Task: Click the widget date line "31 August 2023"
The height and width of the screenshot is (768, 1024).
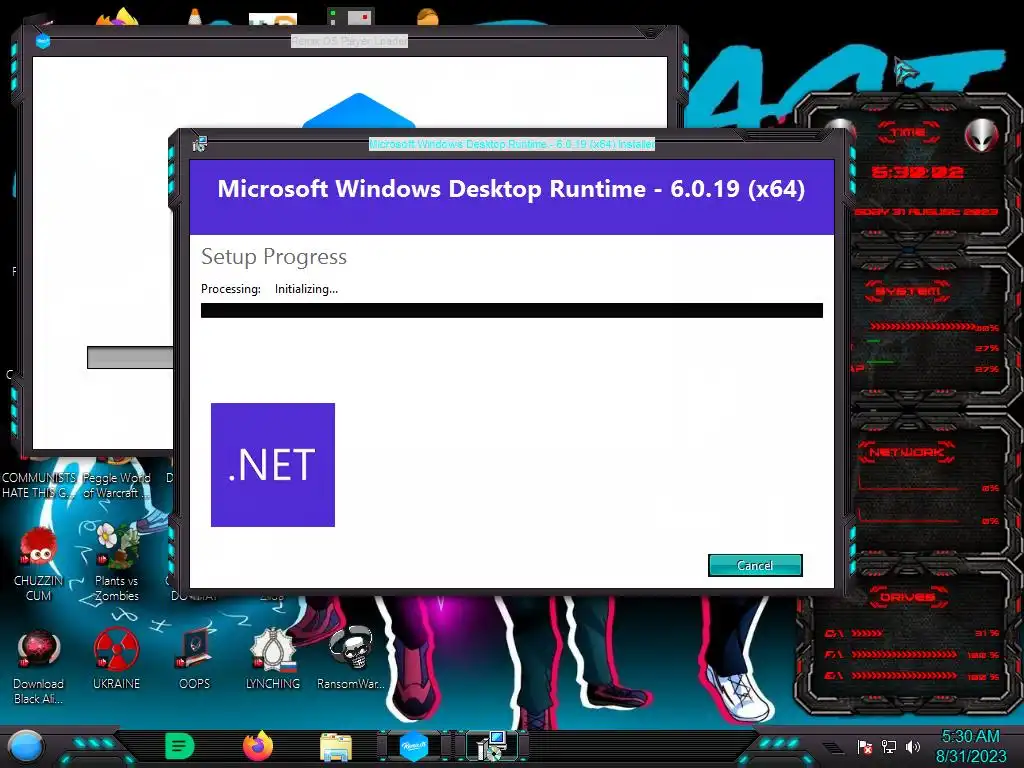Action: coord(926,212)
